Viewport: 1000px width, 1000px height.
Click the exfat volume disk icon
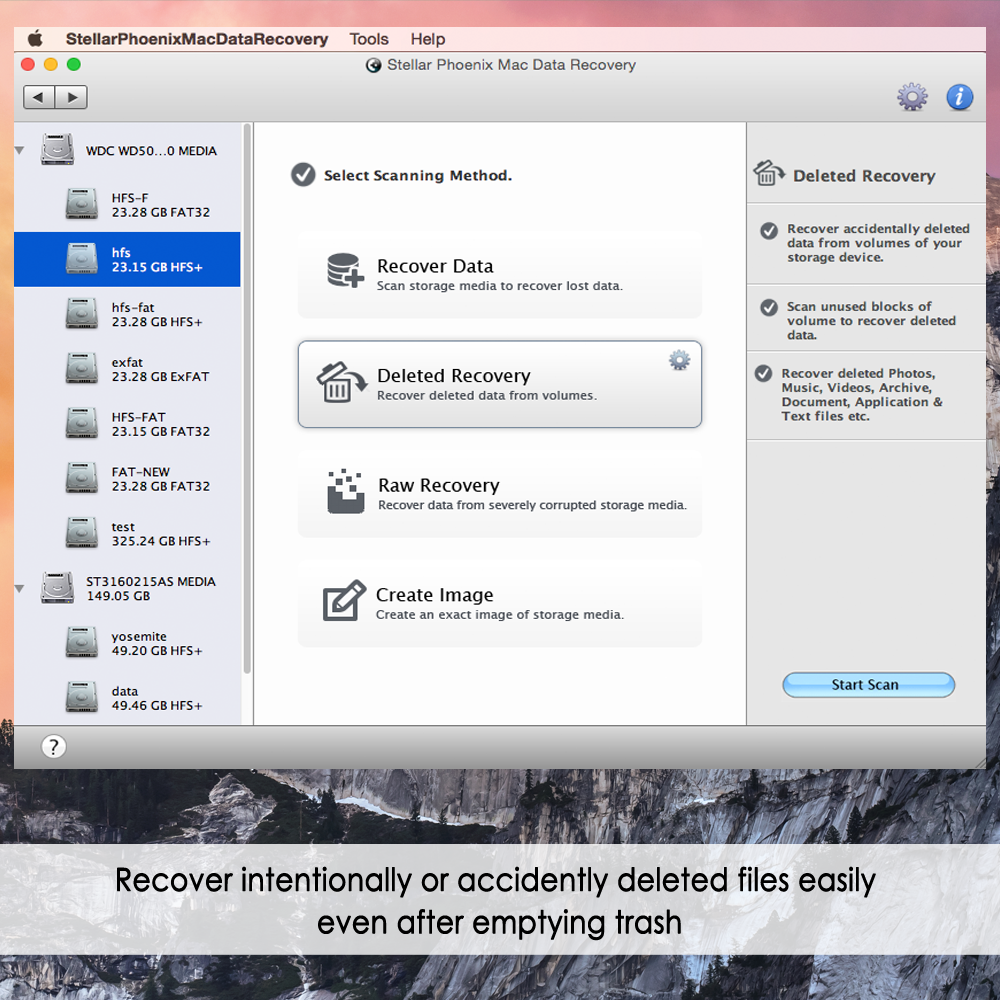click(x=82, y=368)
